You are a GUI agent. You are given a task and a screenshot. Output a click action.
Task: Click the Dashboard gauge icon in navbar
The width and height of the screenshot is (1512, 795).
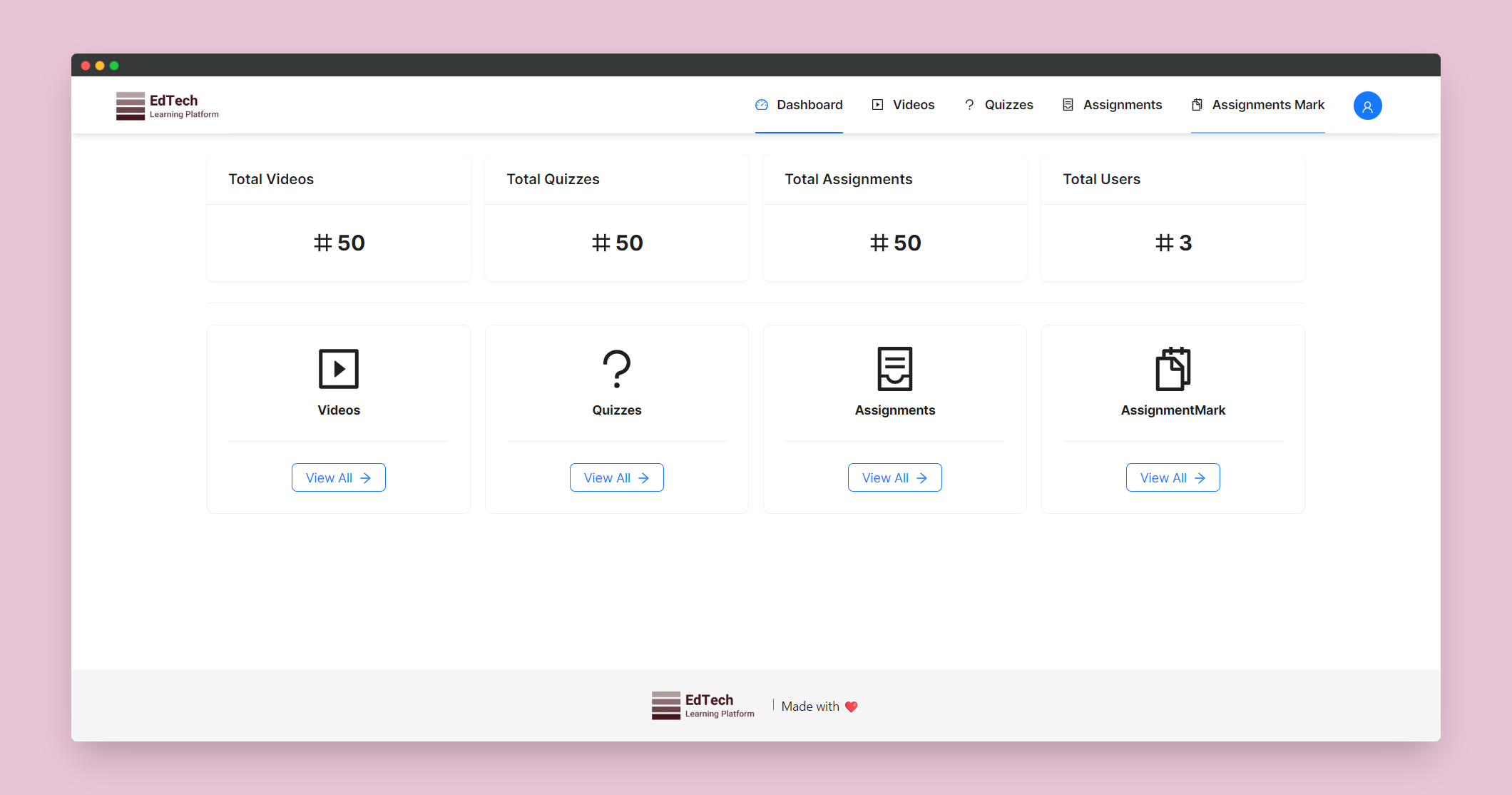point(762,105)
